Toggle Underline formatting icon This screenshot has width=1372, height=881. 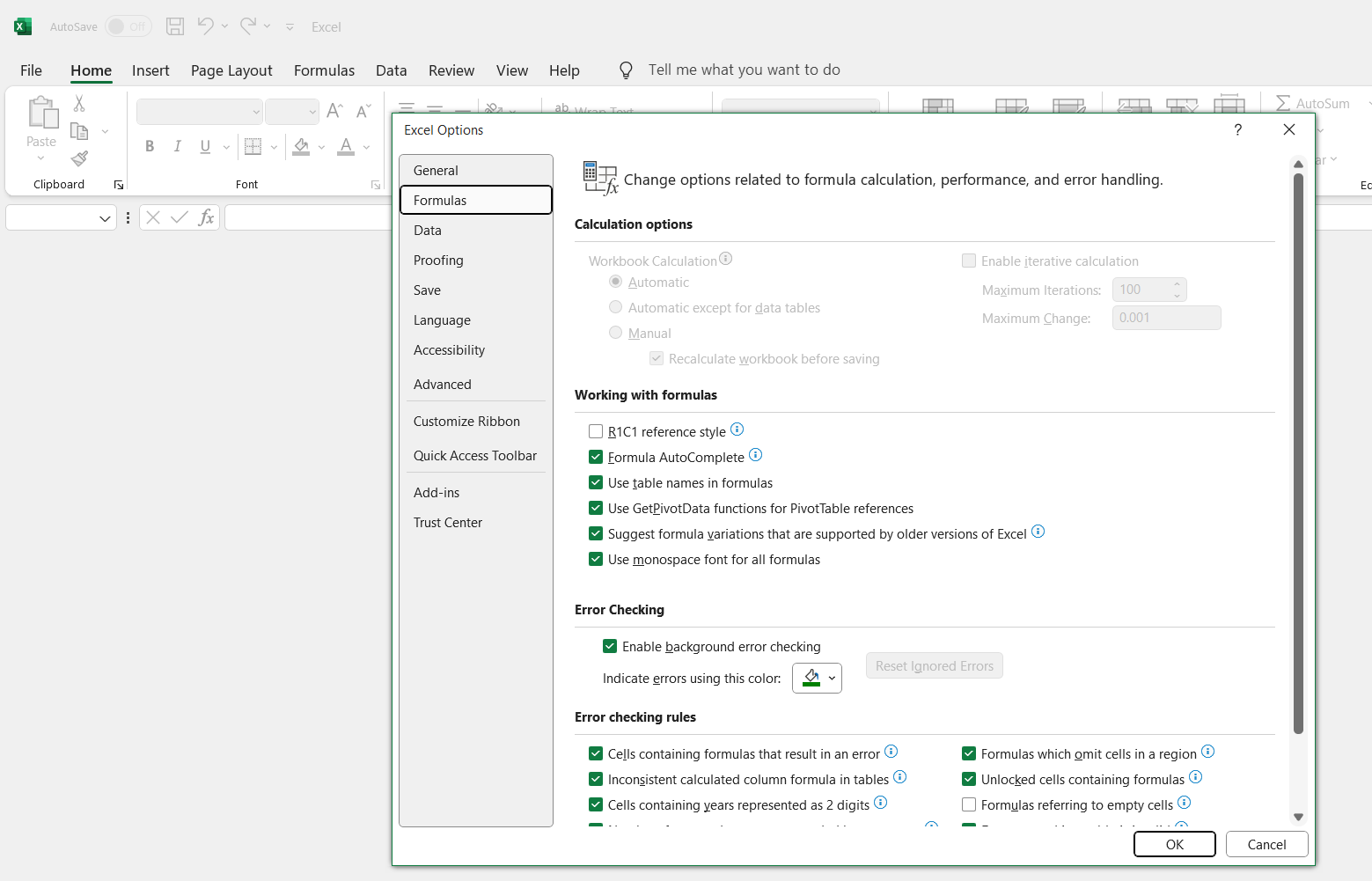tap(205, 146)
